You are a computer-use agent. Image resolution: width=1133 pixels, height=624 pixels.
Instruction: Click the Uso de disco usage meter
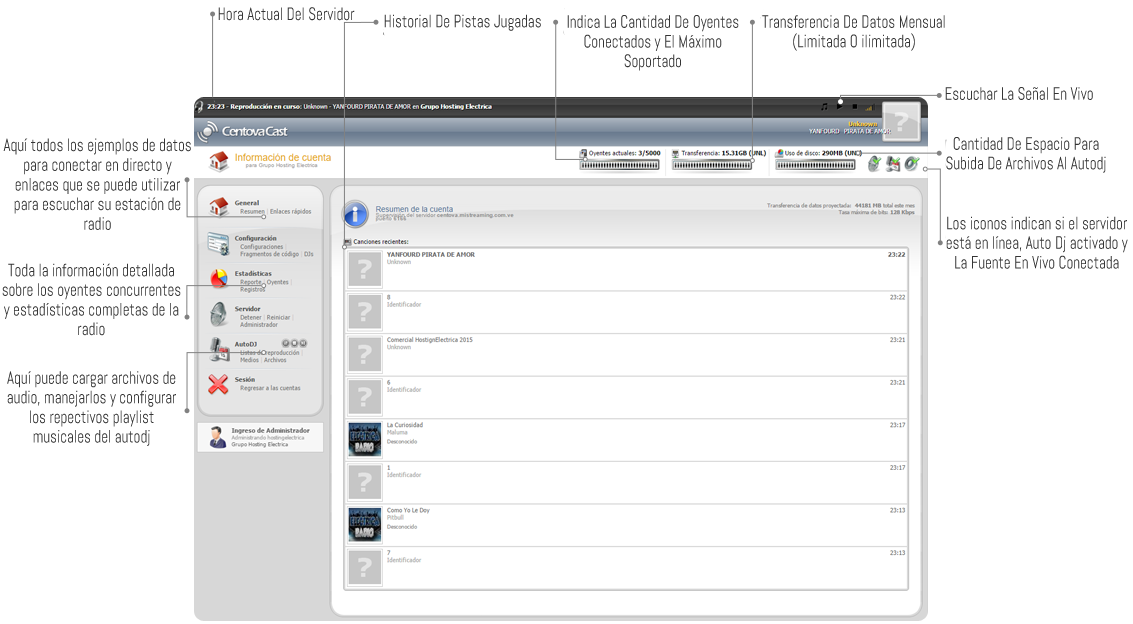[x=815, y=165]
